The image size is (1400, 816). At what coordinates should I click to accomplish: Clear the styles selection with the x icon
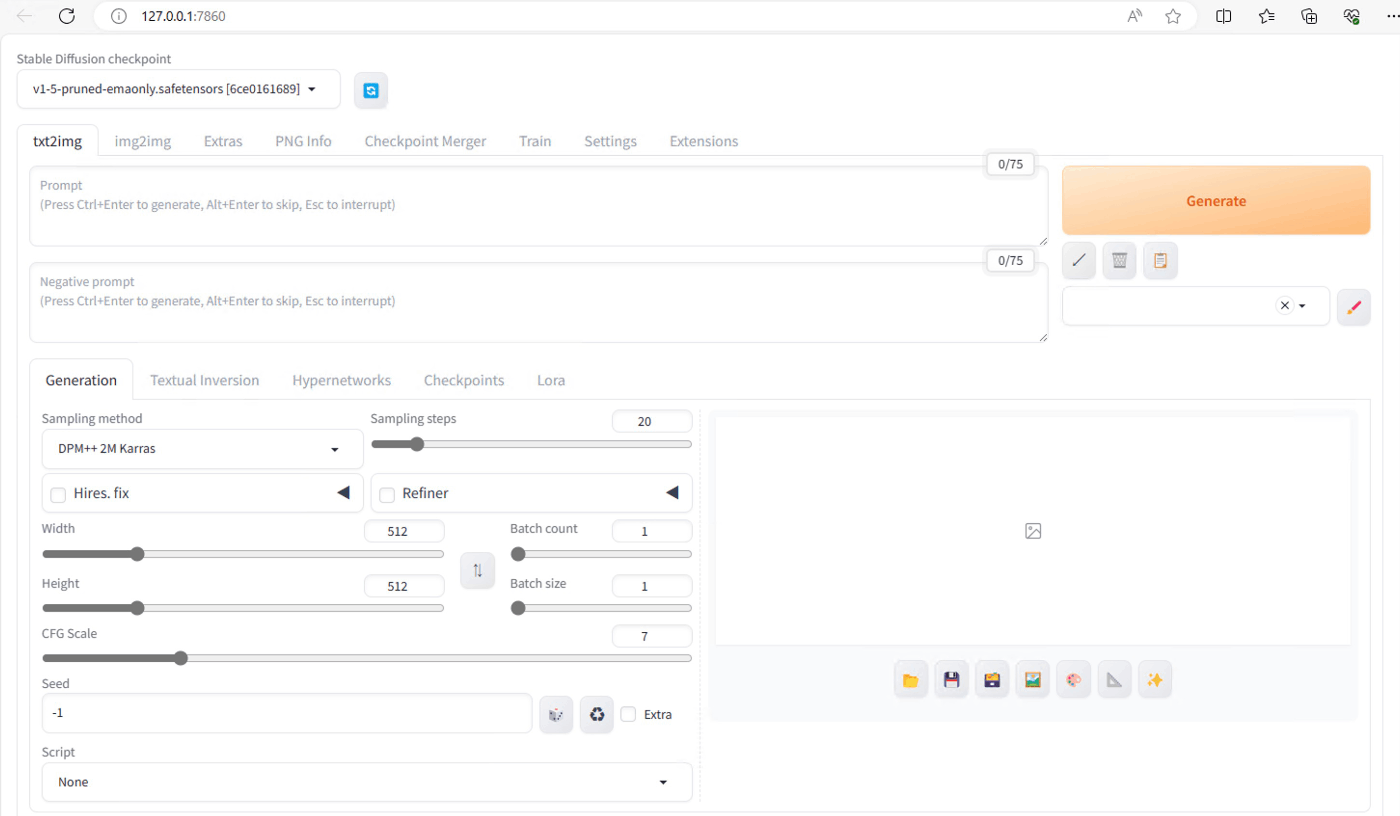[x=1285, y=306]
